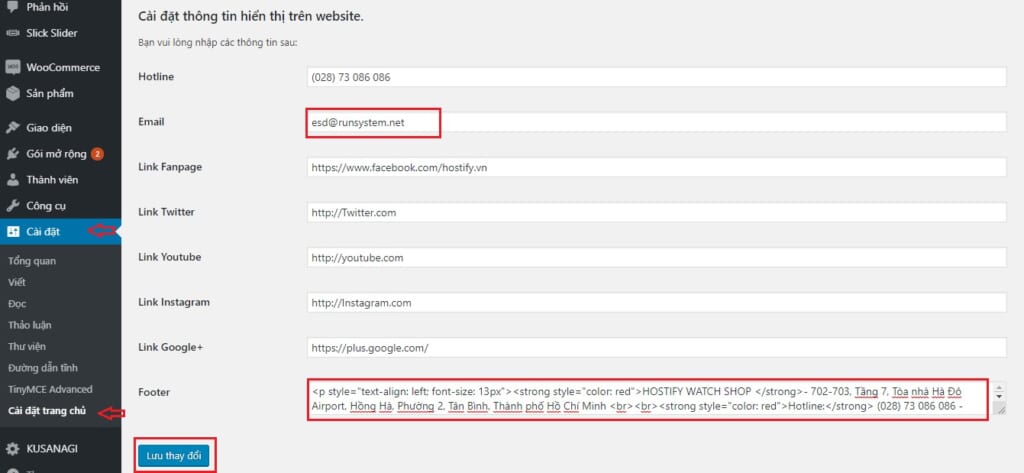Click the Thành viên user icon
The height and width of the screenshot is (473, 1024).
[x=12, y=180]
